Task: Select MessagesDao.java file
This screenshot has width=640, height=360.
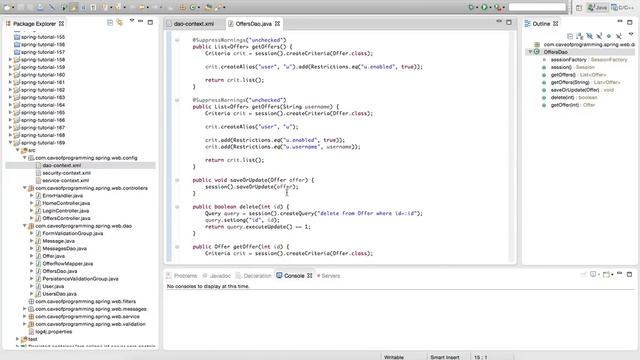Action: click(64, 249)
